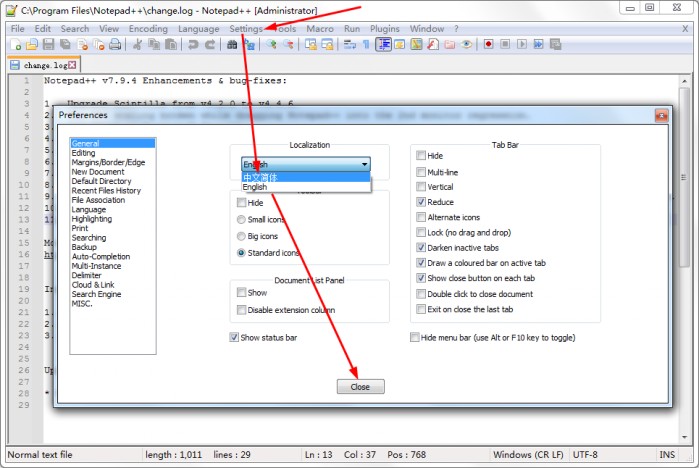Check the Toolbar Hide checkbox
This screenshot has width=699, height=468.
(241, 203)
